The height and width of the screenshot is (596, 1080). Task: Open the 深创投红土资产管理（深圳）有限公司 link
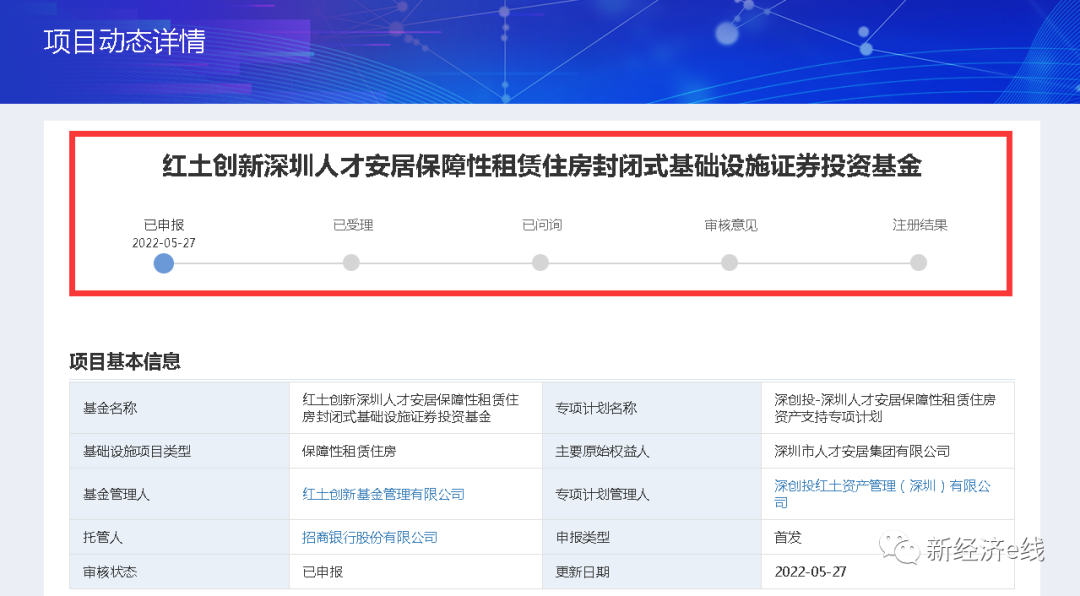[x=882, y=494]
